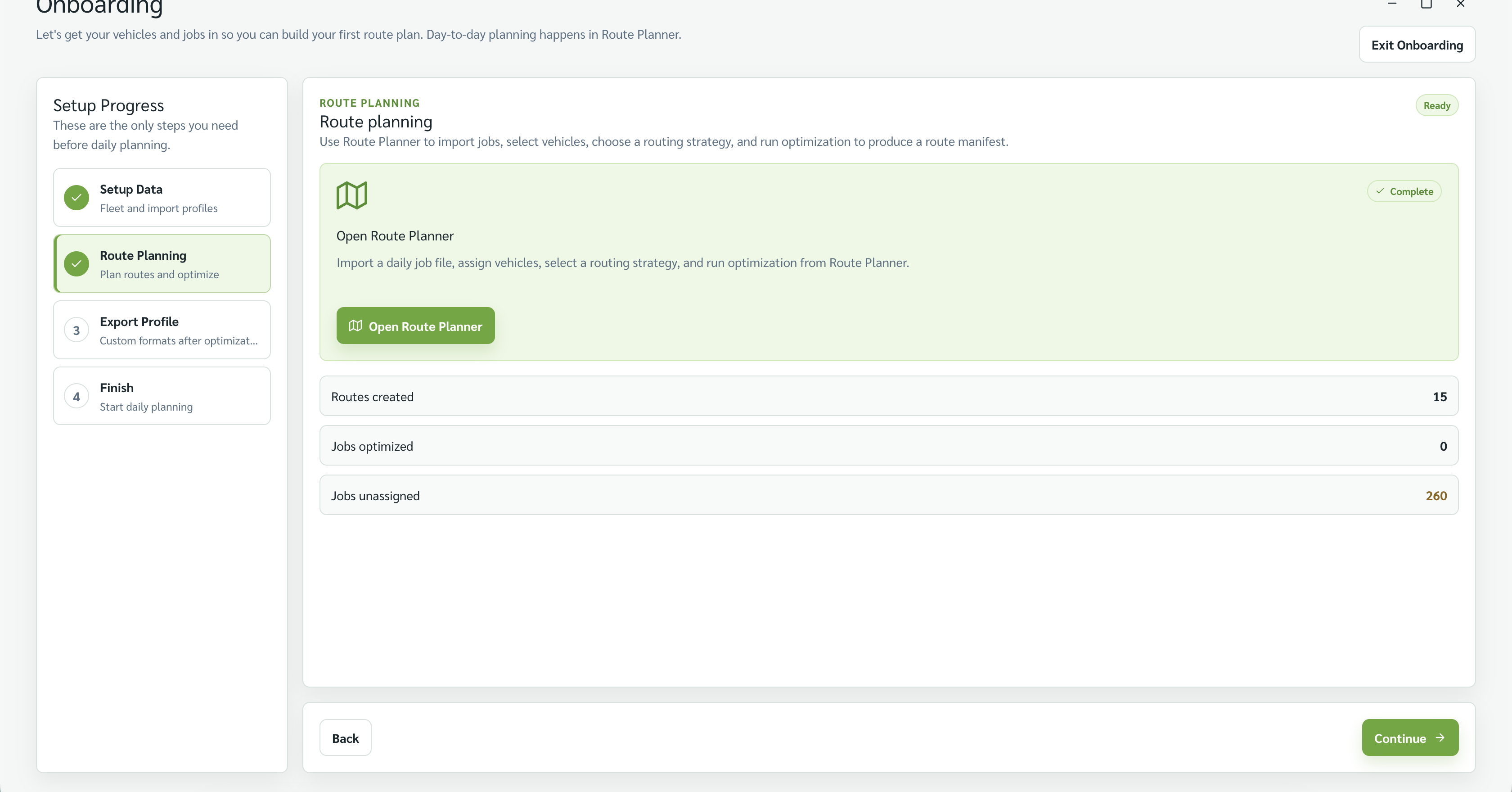Click the step 4 number circle

pos(76,397)
